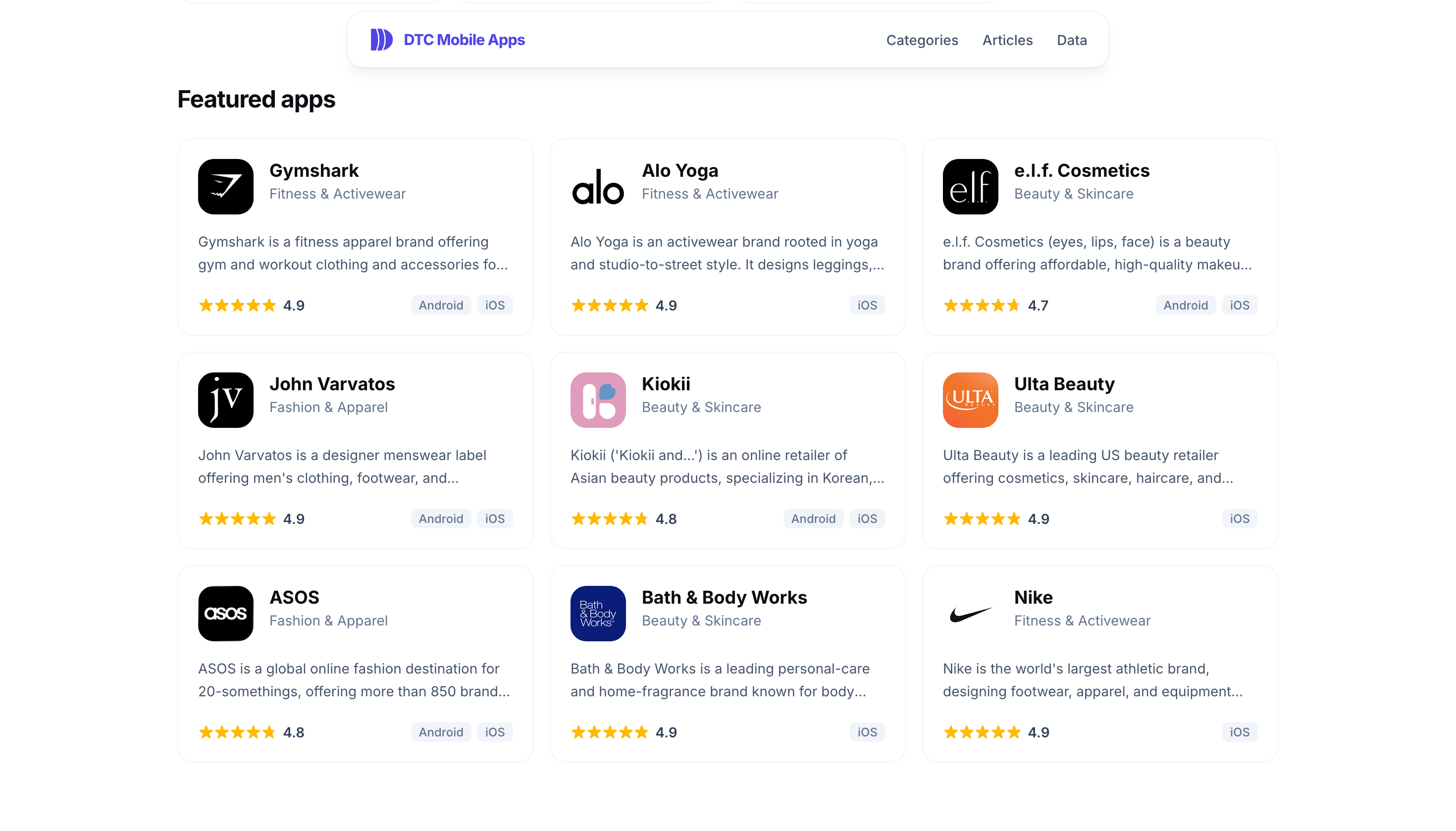Click the Nike swoosh icon
This screenshot has height=831, width=1456.
coord(970,614)
